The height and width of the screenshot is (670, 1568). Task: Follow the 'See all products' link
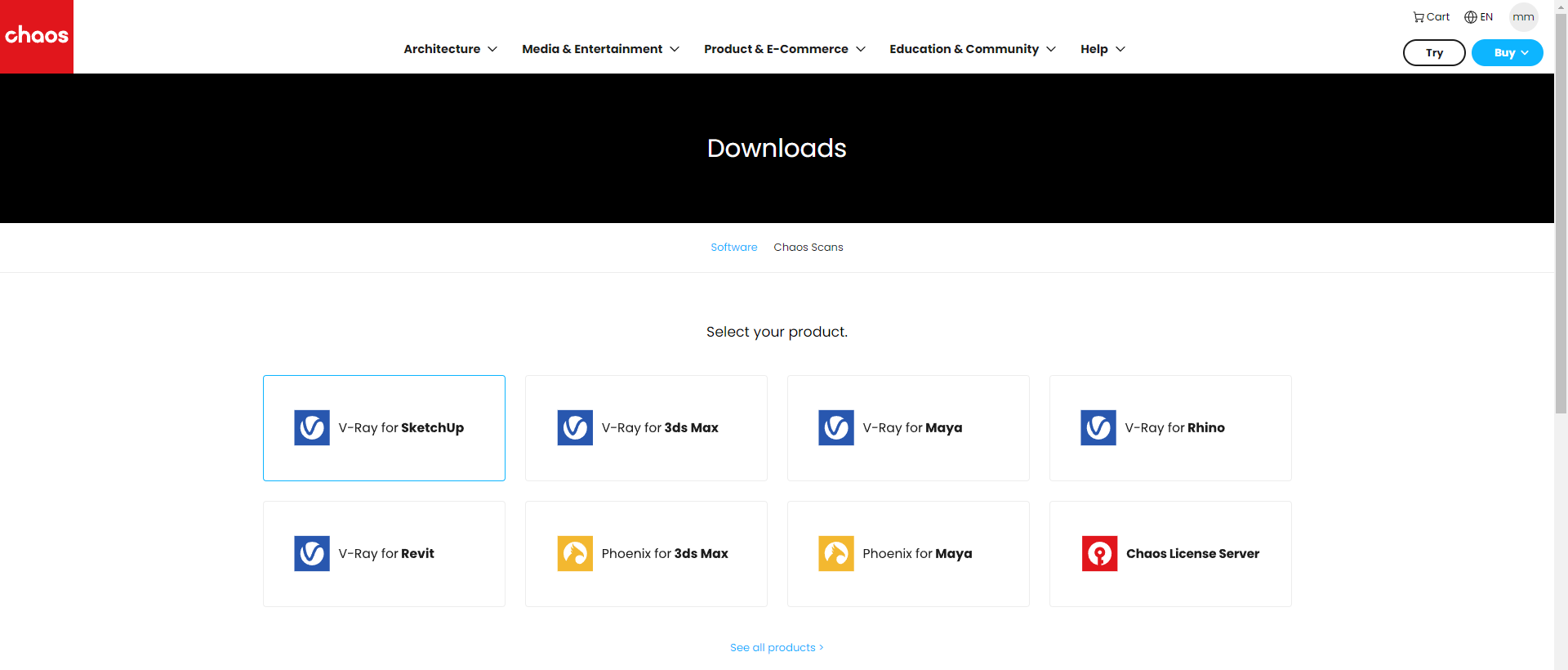(777, 647)
